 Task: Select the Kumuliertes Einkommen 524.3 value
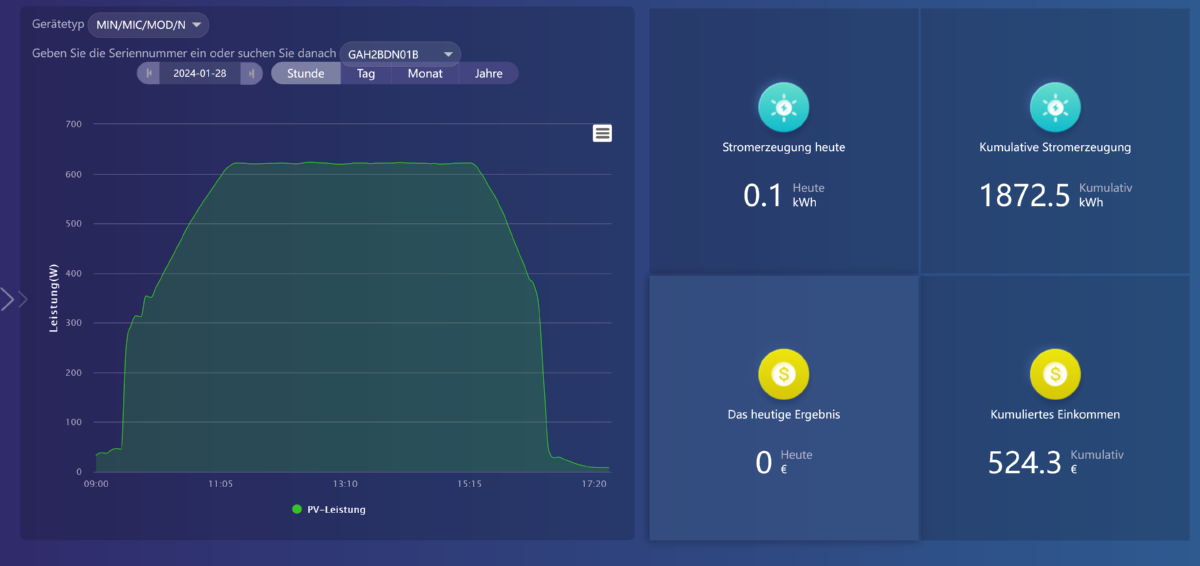point(1024,462)
